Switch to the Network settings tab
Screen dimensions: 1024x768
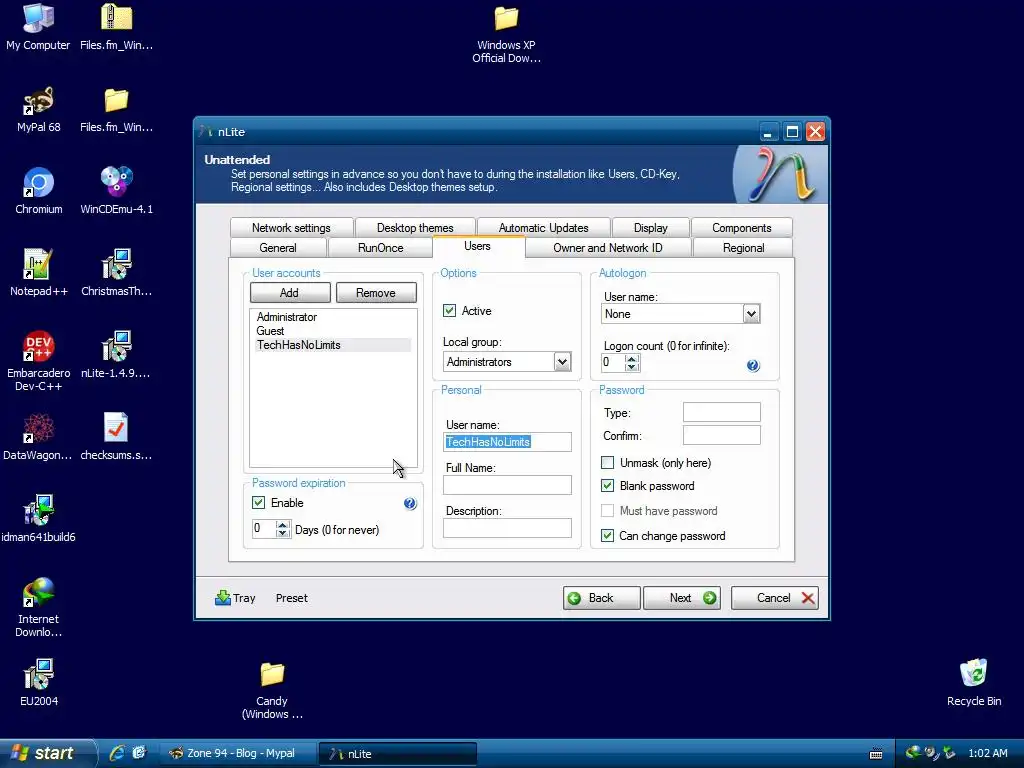tap(291, 228)
